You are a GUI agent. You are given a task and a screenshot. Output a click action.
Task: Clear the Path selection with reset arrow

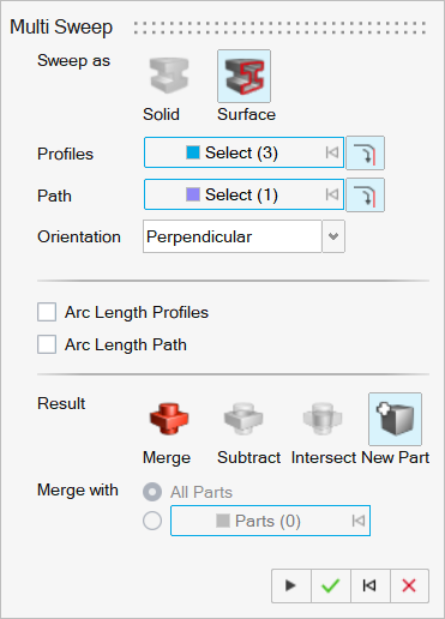click(x=332, y=194)
